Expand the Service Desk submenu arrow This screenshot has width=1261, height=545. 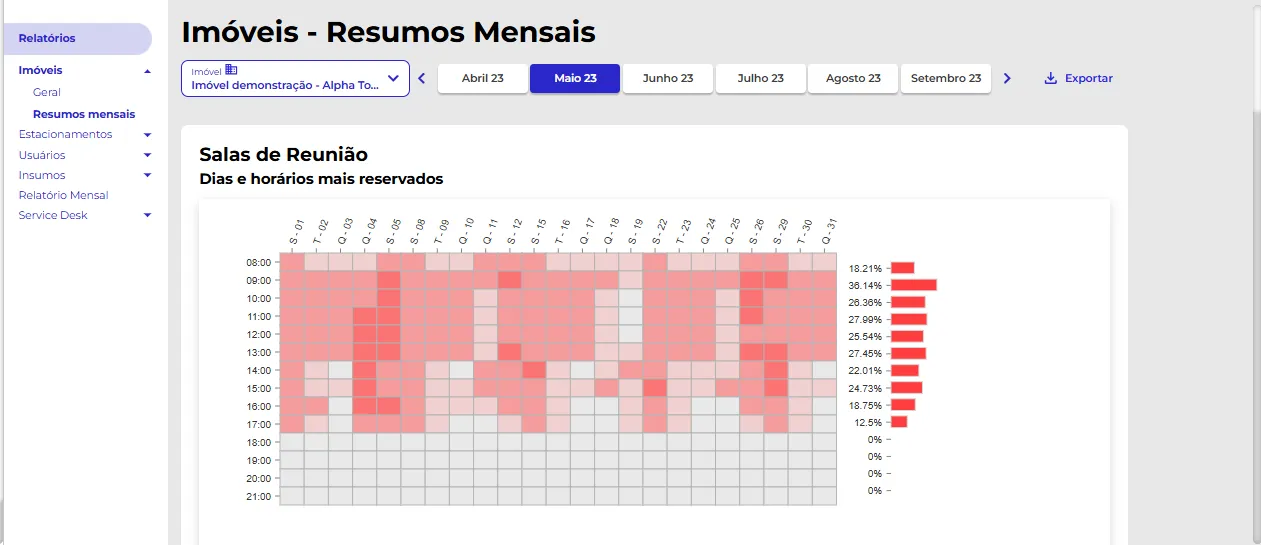coord(147,215)
